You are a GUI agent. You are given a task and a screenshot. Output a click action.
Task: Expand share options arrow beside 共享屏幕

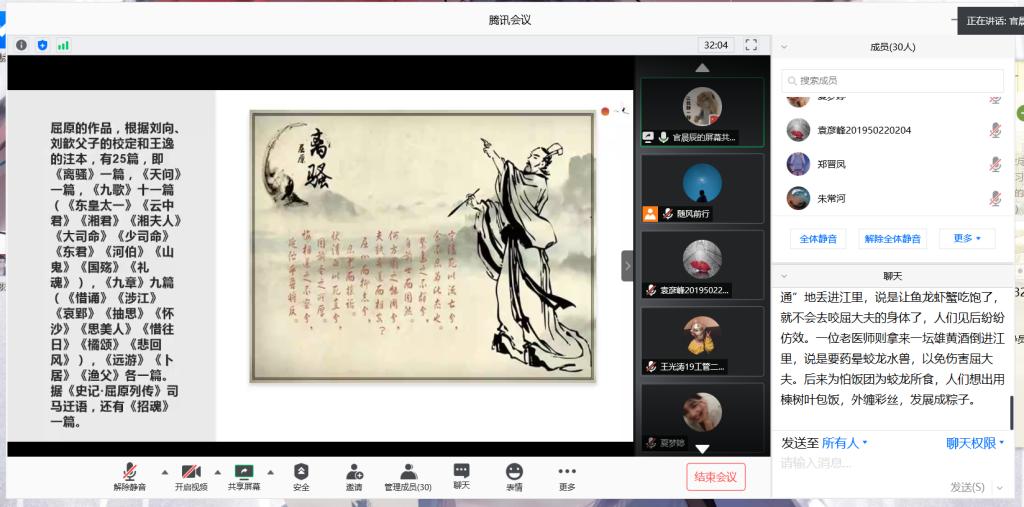[x=270, y=472]
